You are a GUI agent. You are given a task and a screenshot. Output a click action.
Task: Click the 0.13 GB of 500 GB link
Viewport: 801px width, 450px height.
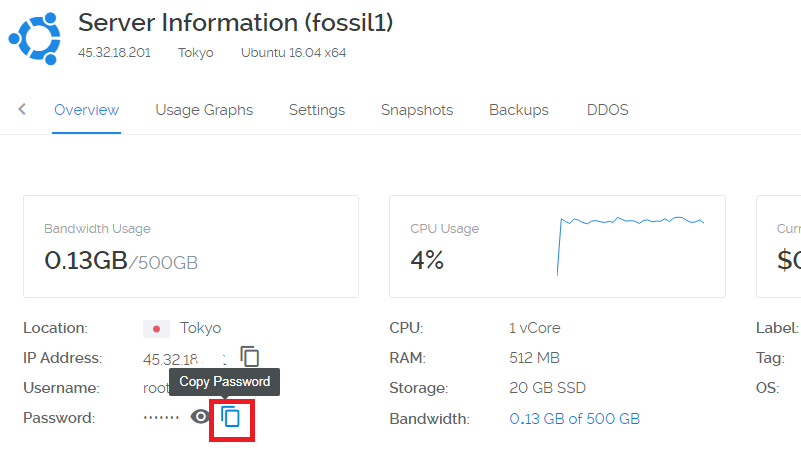click(x=575, y=419)
